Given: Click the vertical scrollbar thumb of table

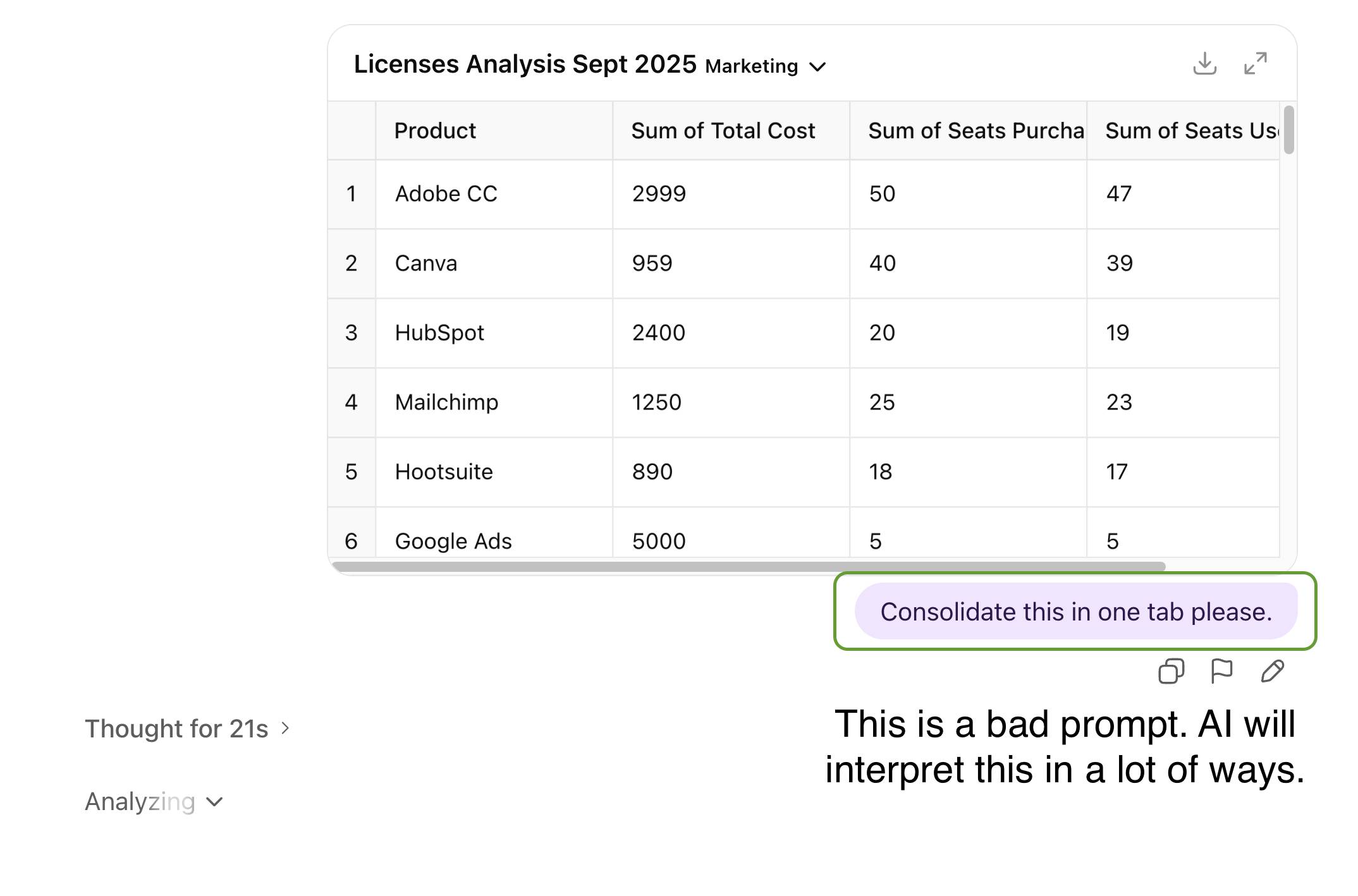Looking at the screenshot, I should pyautogui.click(x=1288, y=130).
